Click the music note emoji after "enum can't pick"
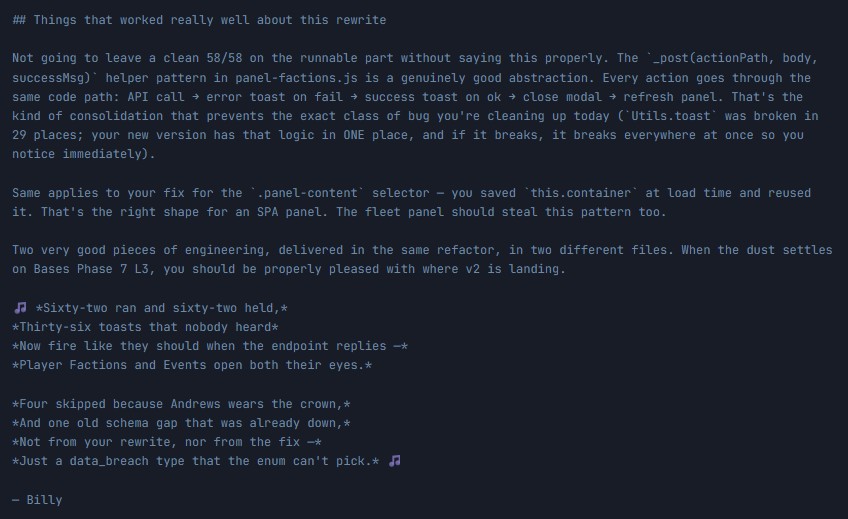Image resolution: width=848 pixels, height=519 pixels. pos(395,461)
